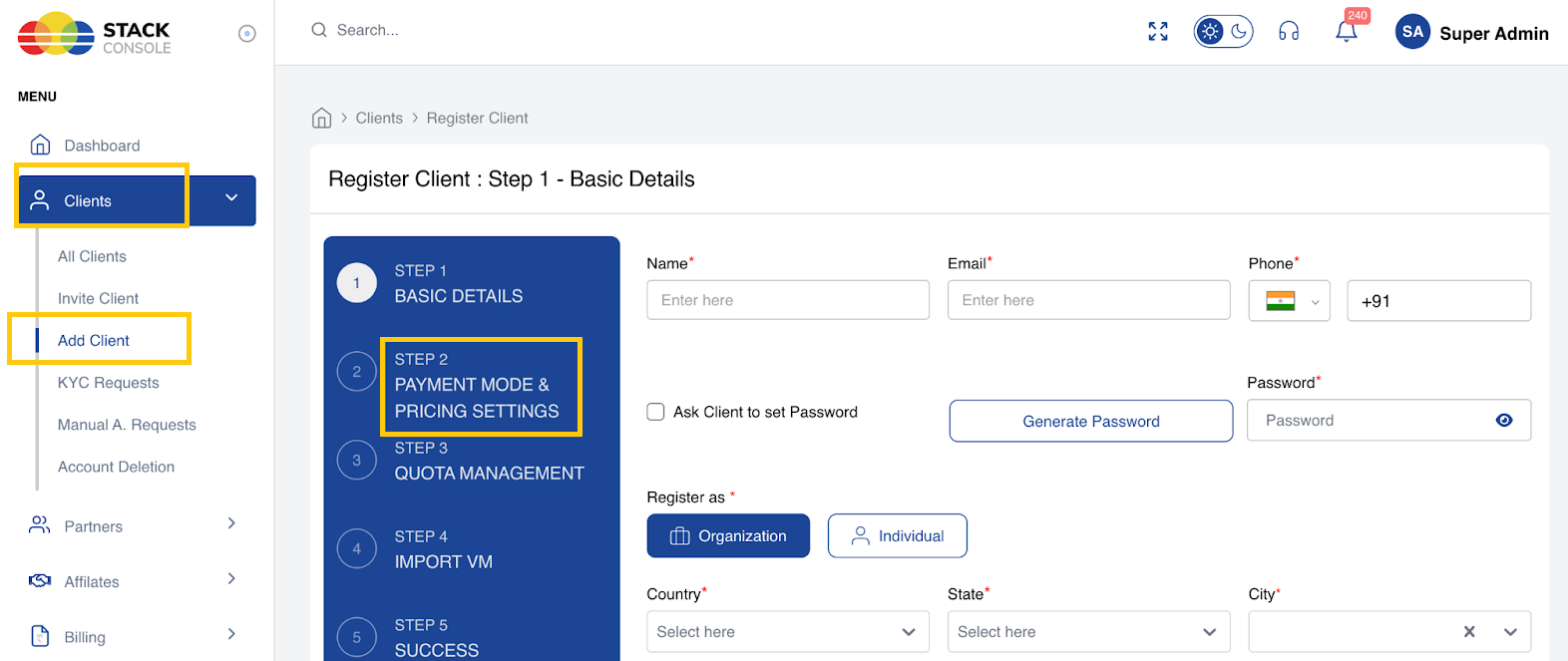This screenshot has height=661, width=1568.
Task: Click the Dashboard home icon
Action: coord(40,145)
